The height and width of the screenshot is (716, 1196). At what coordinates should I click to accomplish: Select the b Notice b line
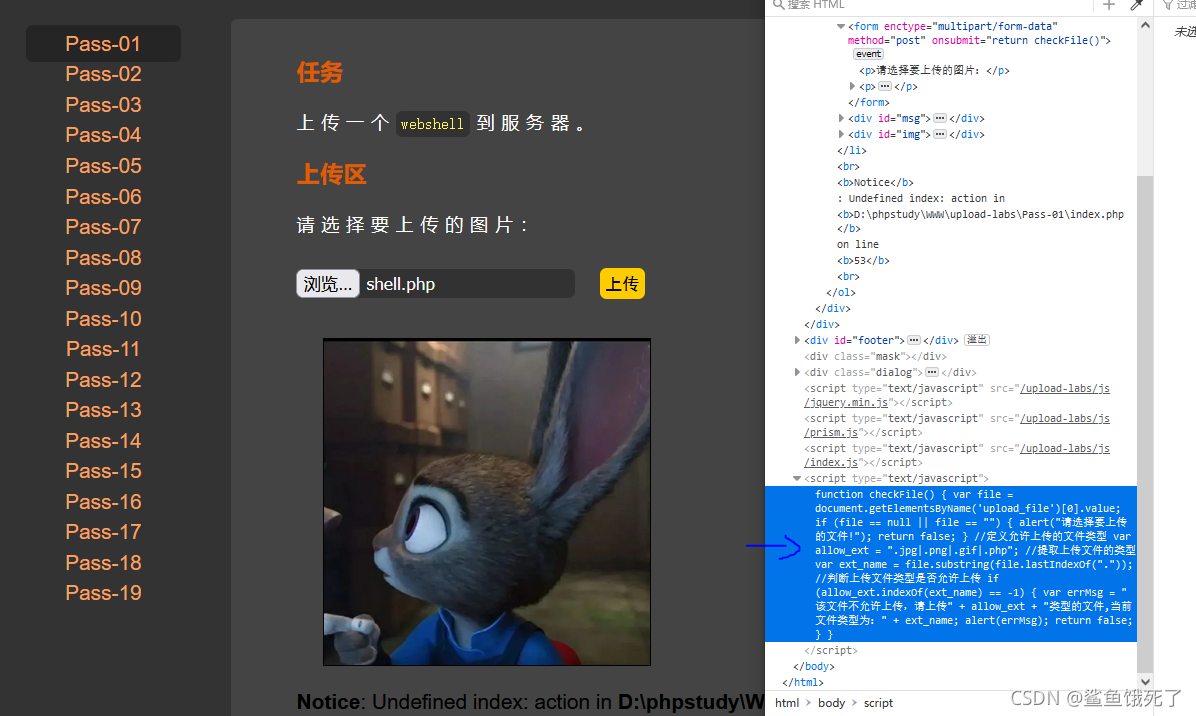click(876, 182)
